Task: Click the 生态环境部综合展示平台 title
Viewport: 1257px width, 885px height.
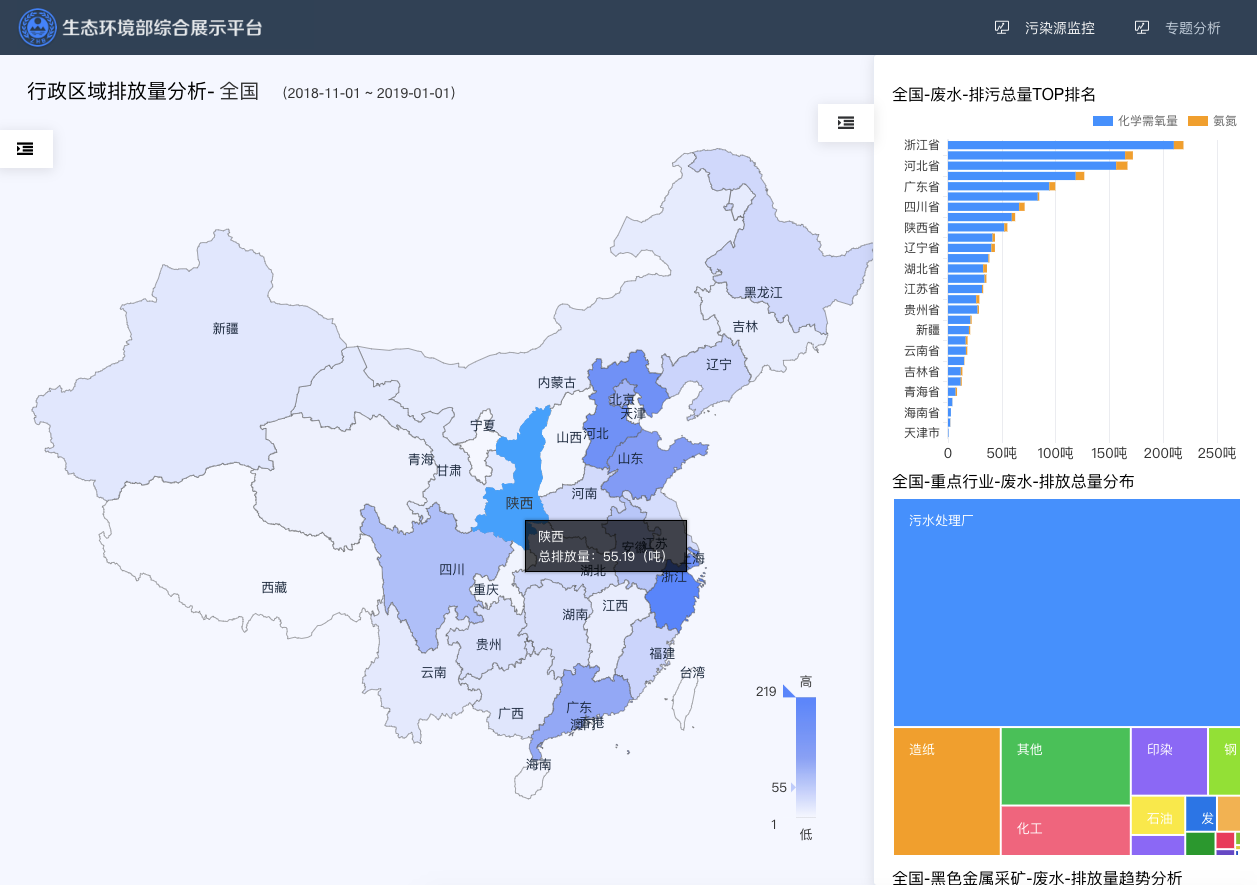Action: click(x=162, y=28)
